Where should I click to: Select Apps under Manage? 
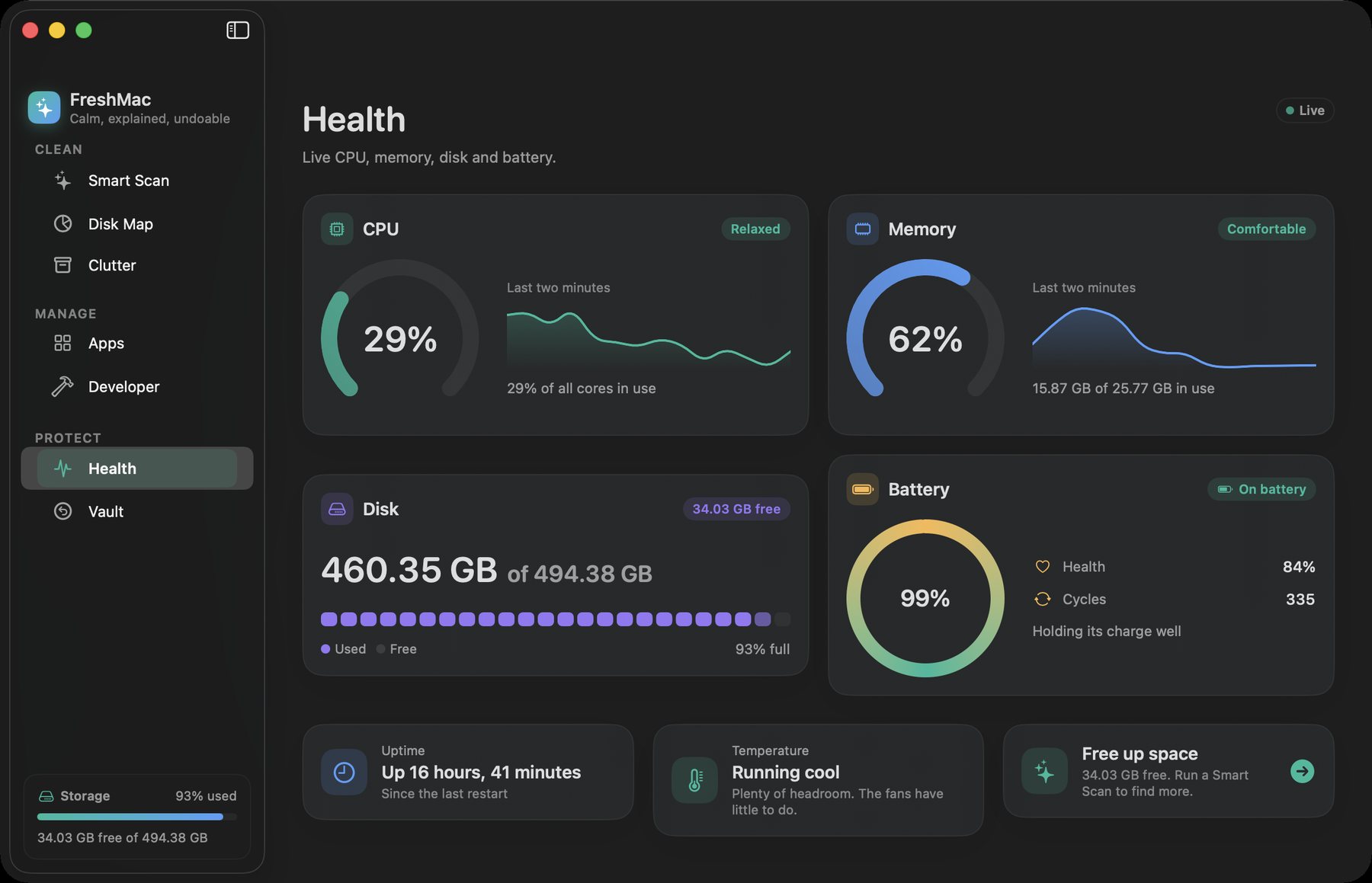pyautogui.click(x=137, y=343)
